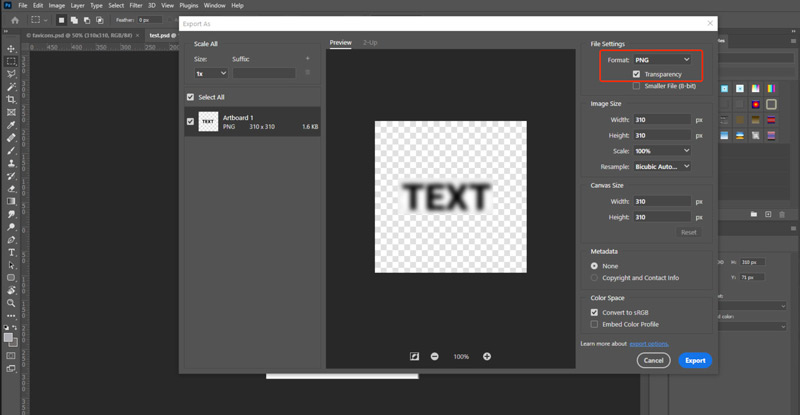800x415 pixels.
Task: Click the Image Size Width field
Action: (662, 119)
